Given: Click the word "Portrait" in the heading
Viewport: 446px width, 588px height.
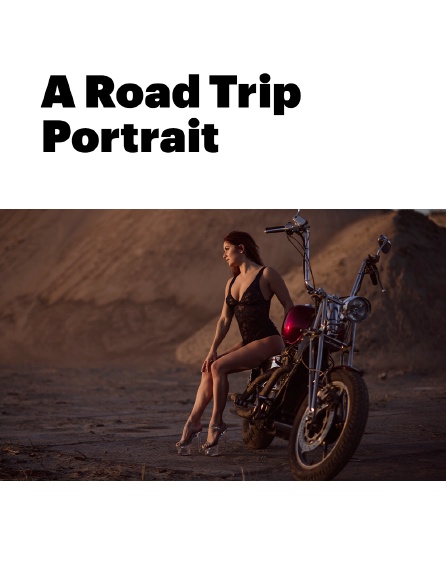Looking at the screenshot, I should tap(130, 135).
